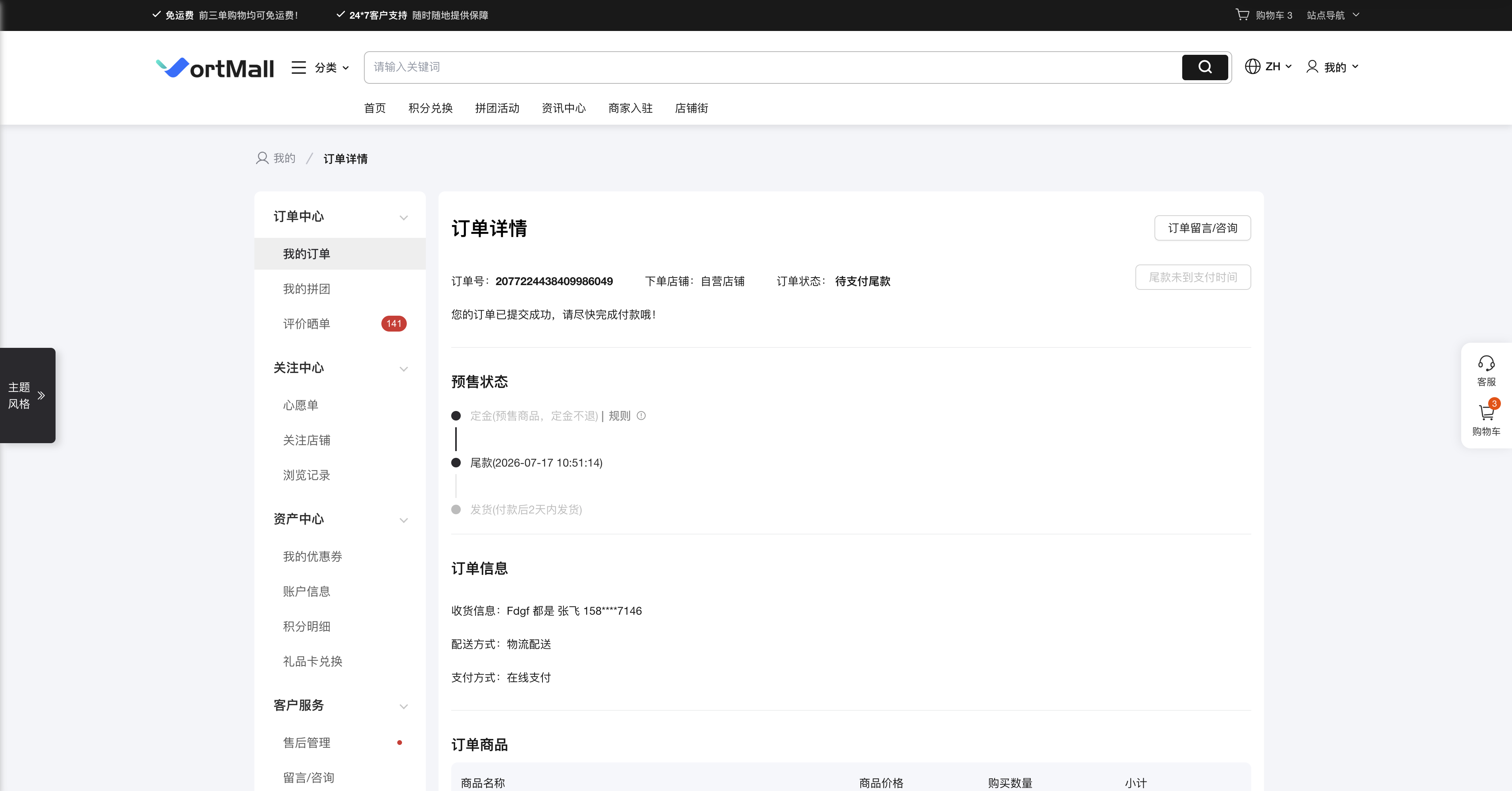Image resolution: width=1512 pixels, height=791 pixels.
Task: Go to 首页 nav item
Action: click(x=375, y=108)
